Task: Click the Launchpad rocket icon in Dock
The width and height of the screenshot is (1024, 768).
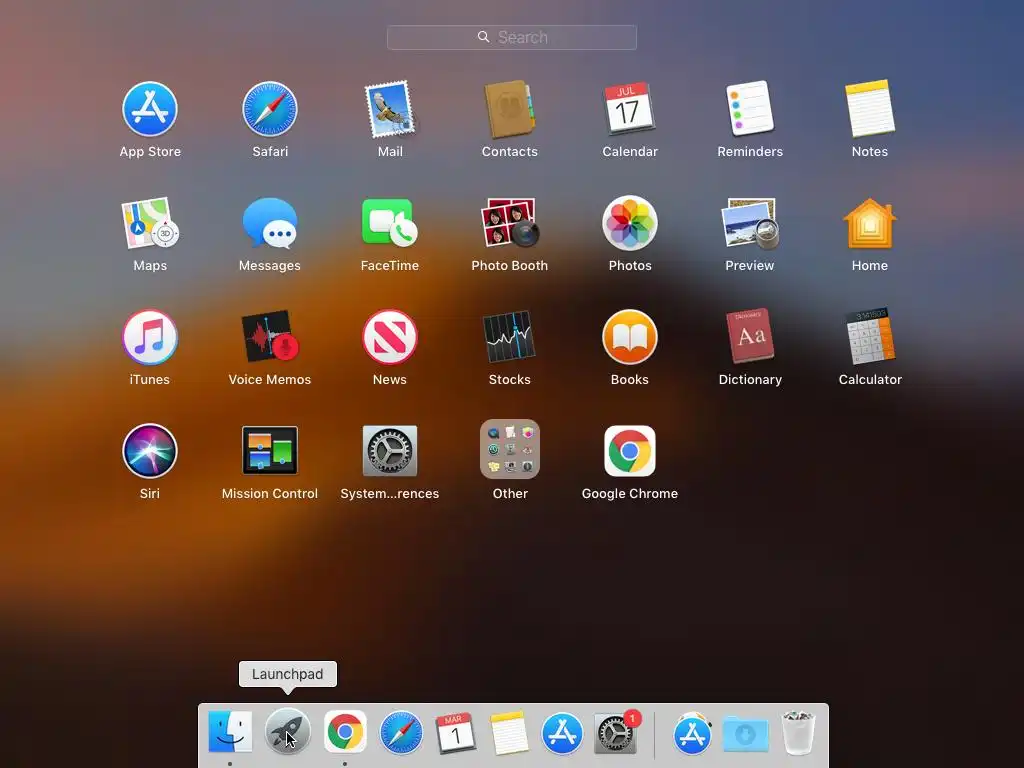Action: point(287,732)
